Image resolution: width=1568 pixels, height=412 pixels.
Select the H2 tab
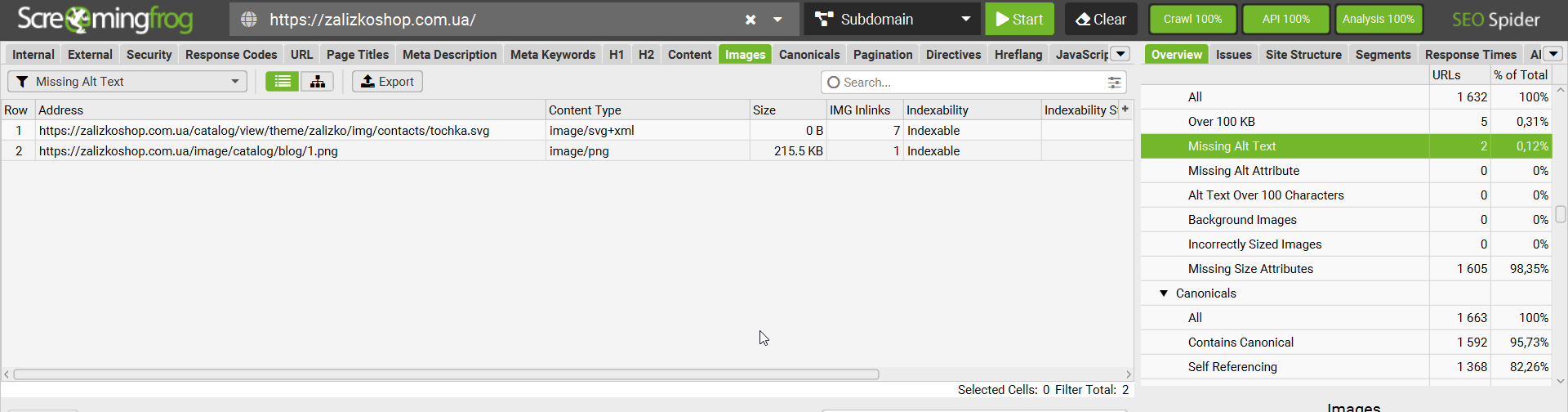click(x=646, y=54)
